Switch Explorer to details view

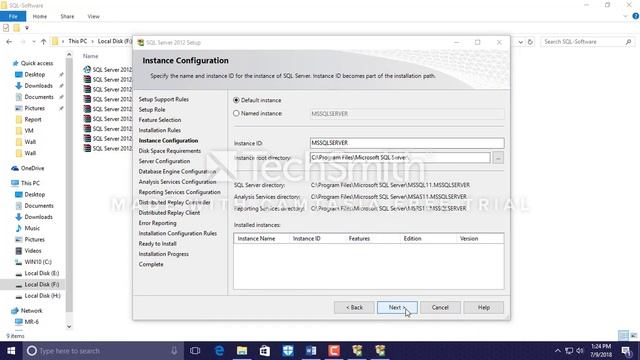click(x=623, y=336)
